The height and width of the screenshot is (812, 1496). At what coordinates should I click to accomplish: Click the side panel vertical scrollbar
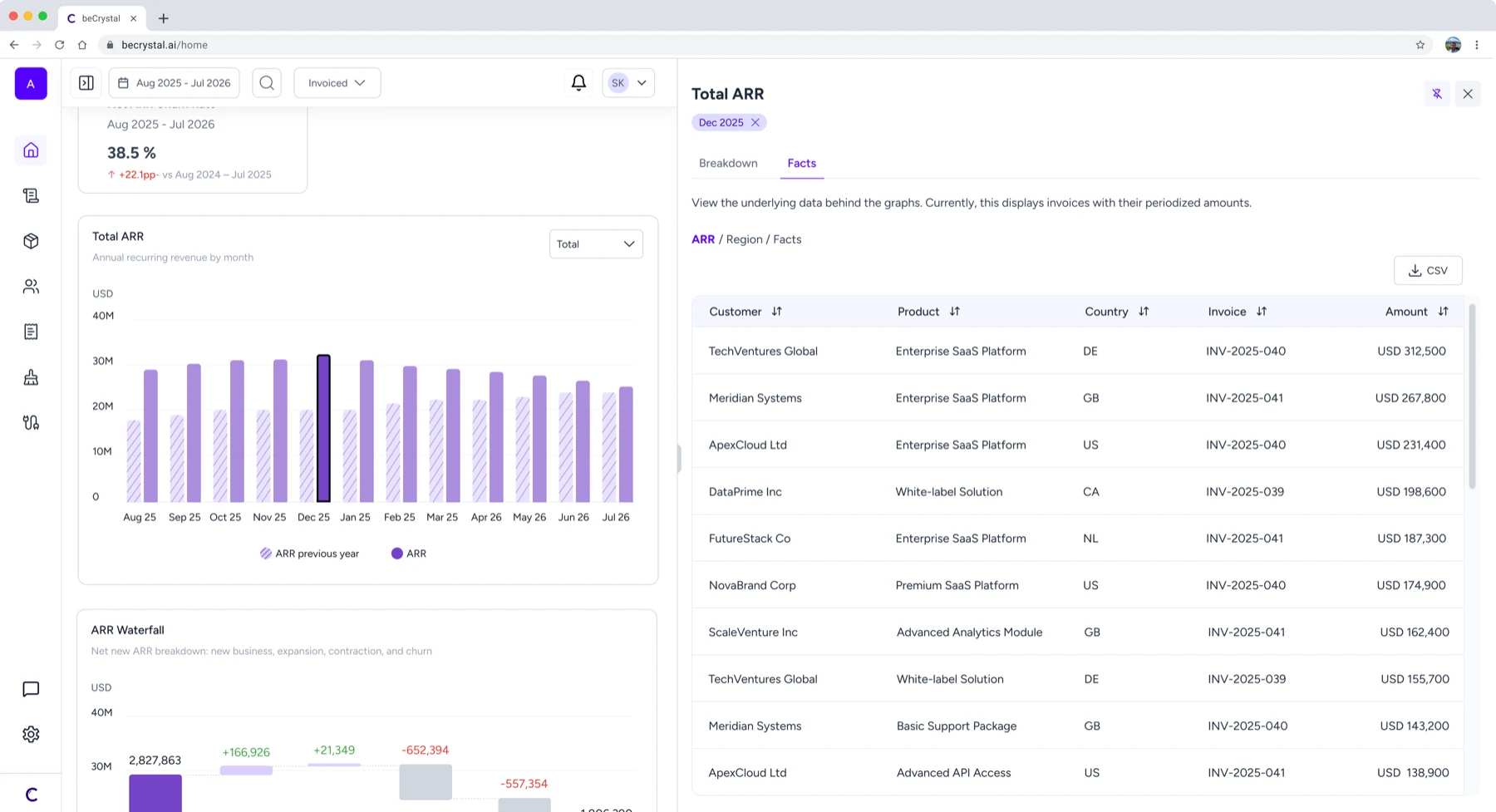click(x=1472, y=396)
